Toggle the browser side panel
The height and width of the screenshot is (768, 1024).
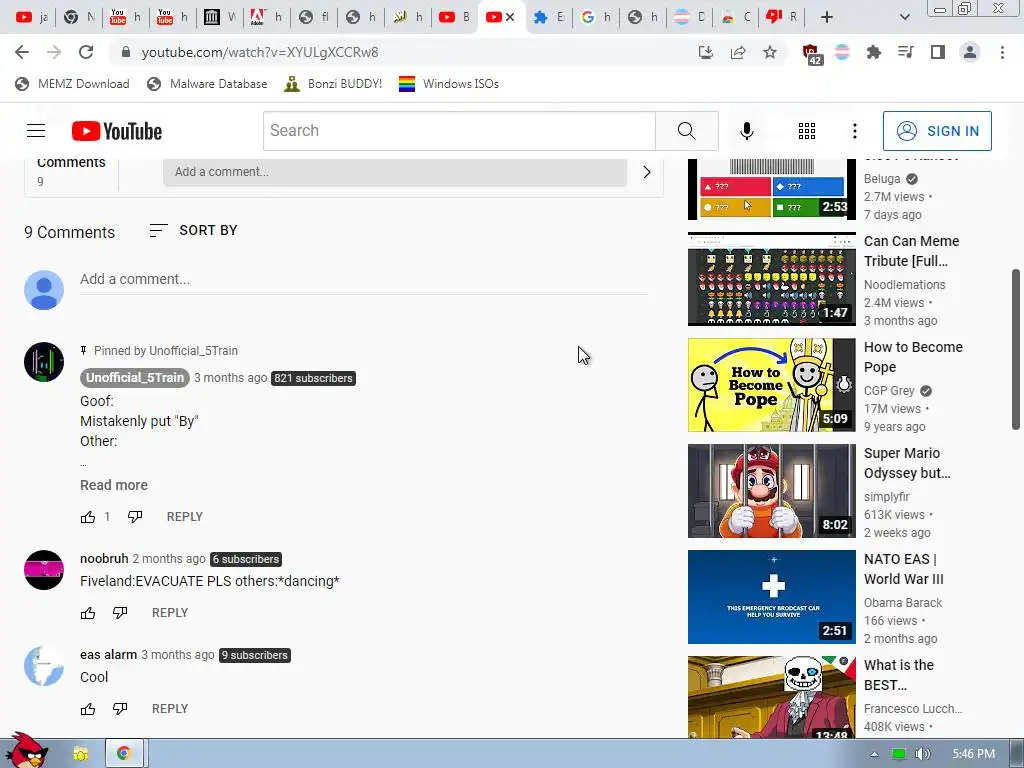pos(938,52)
